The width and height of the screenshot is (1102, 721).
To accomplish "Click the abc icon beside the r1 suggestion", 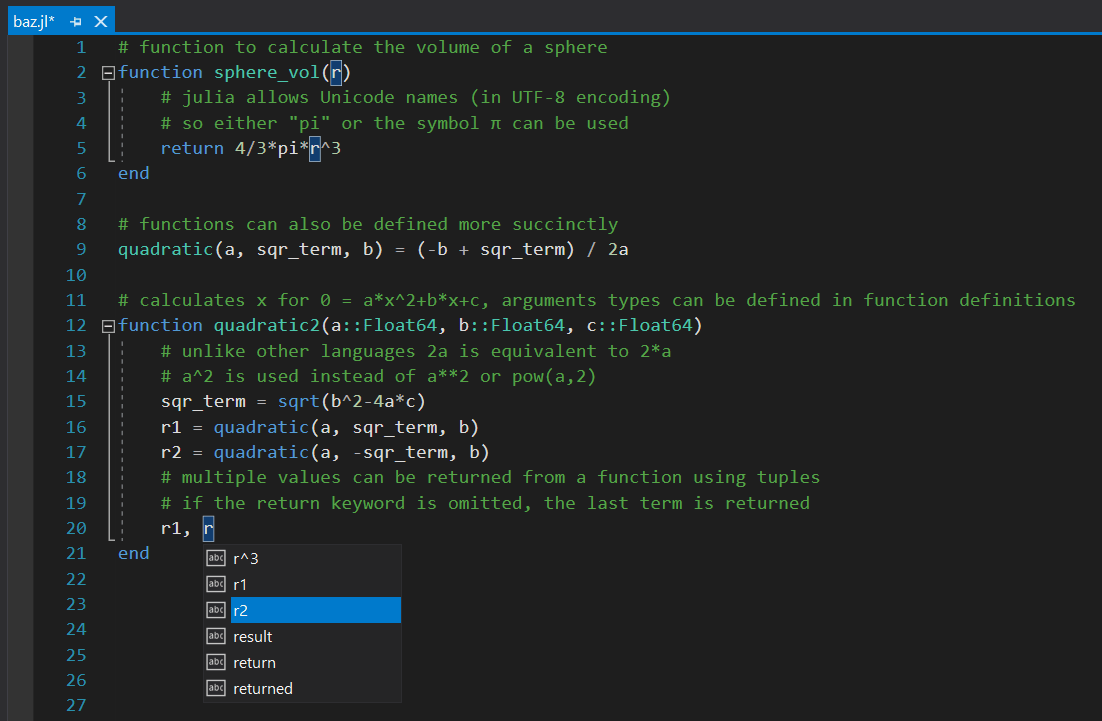I will point(216,583).
